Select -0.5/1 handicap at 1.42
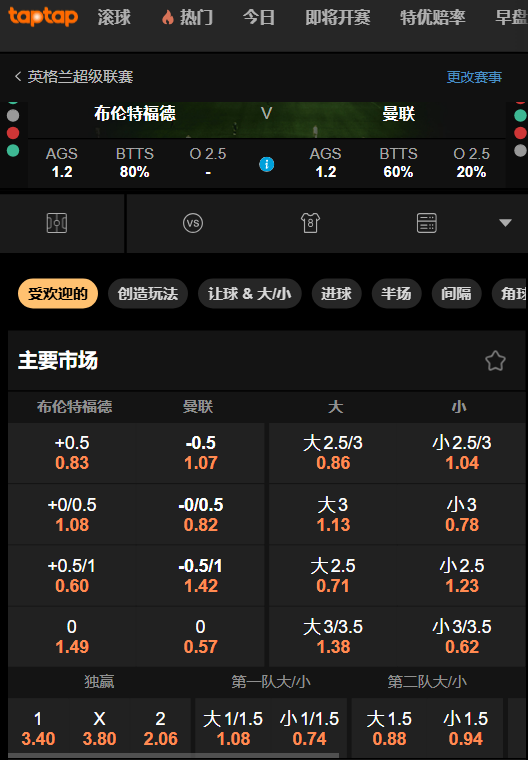The width and height of the screenshot is (528, 760). tap(201, 576)
